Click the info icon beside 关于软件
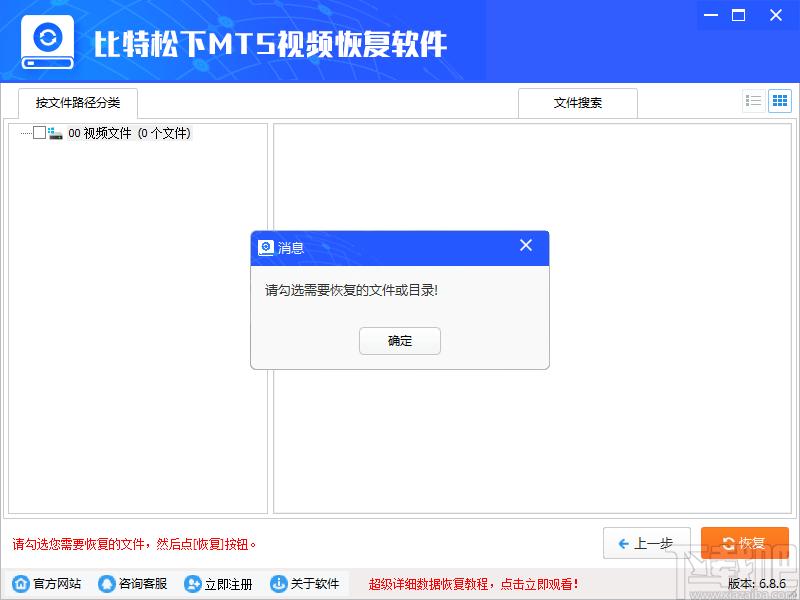 tap(279, 584)
